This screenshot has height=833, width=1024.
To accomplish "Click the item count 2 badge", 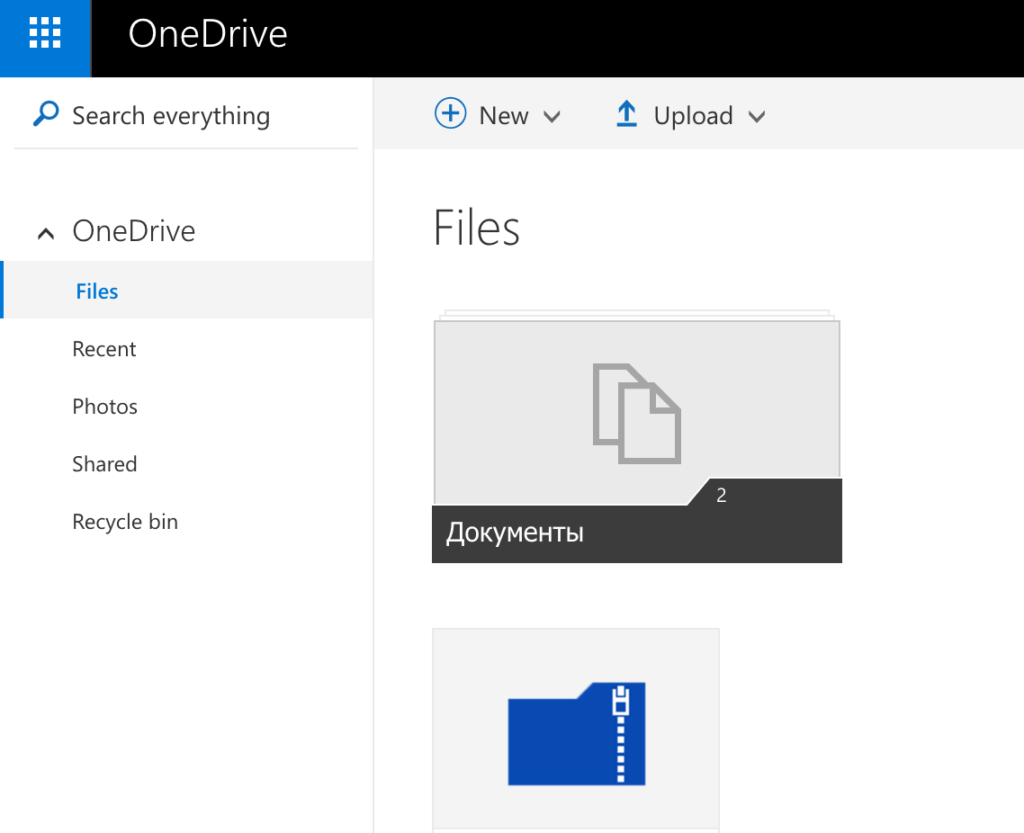I will [x=721, y=495].
